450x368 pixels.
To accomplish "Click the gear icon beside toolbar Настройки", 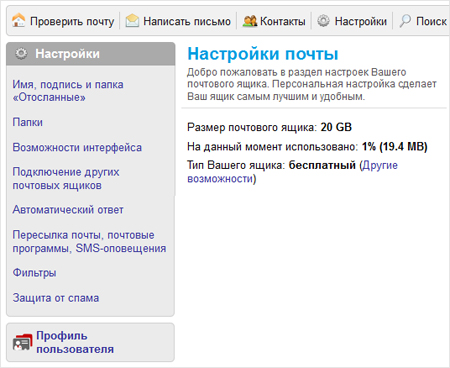I will pyautogui.click(x=323, y=21).
